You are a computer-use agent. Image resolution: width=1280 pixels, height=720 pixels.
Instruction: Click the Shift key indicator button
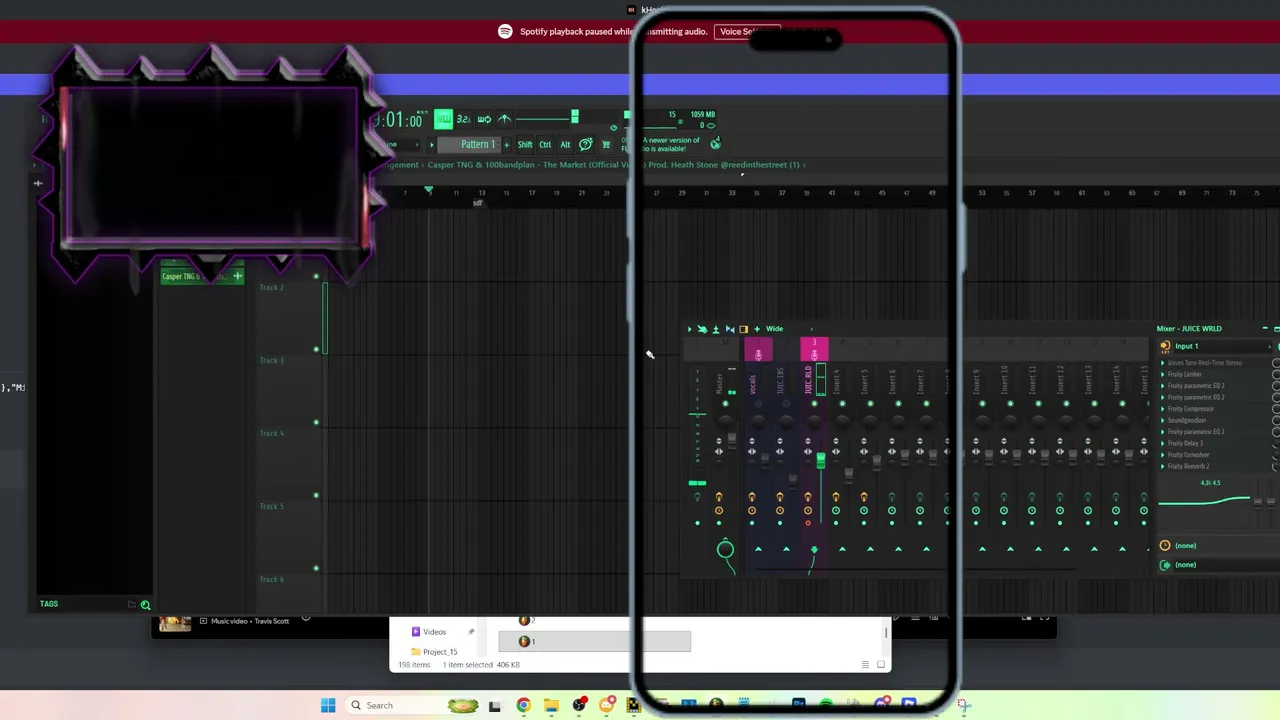[525, 144]
